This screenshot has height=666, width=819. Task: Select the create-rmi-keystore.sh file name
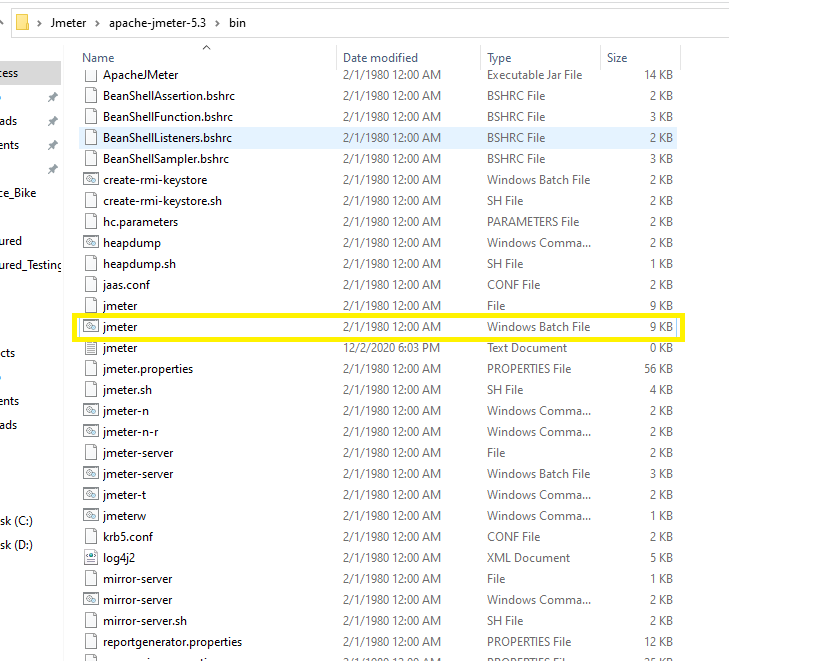pos(162,201)
